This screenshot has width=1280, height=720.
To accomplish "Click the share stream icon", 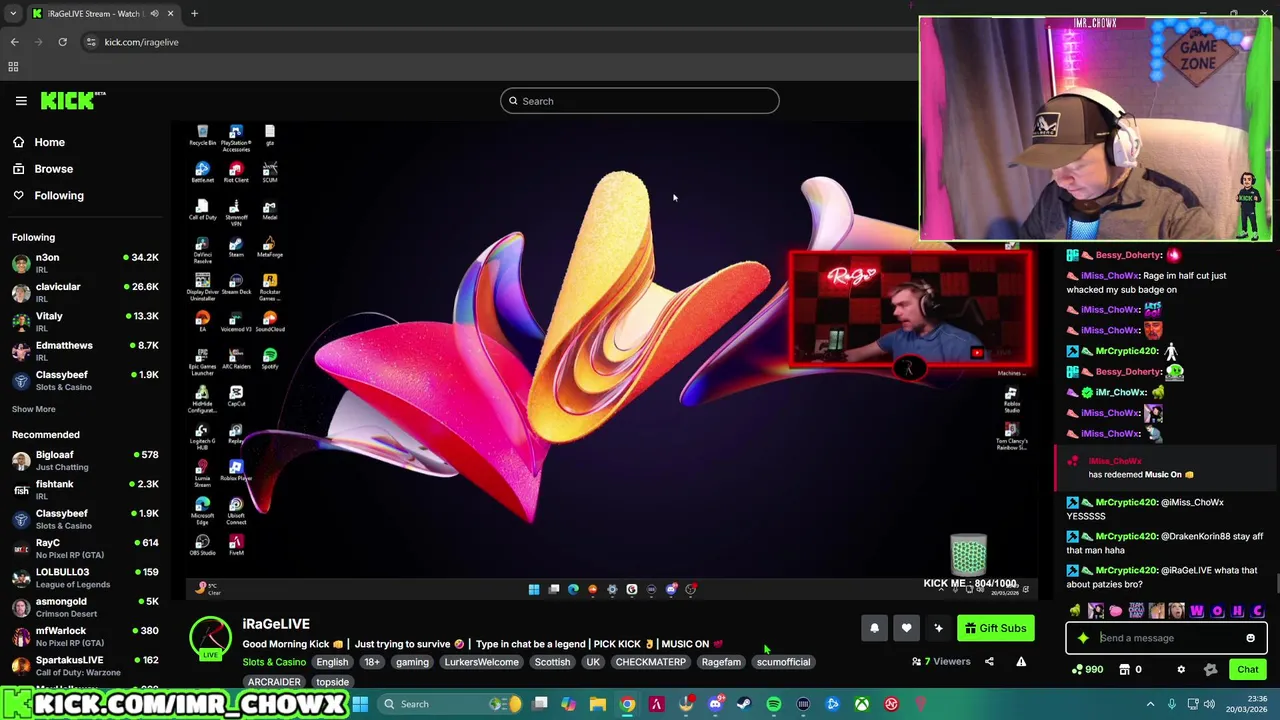I will pos(989,662).
